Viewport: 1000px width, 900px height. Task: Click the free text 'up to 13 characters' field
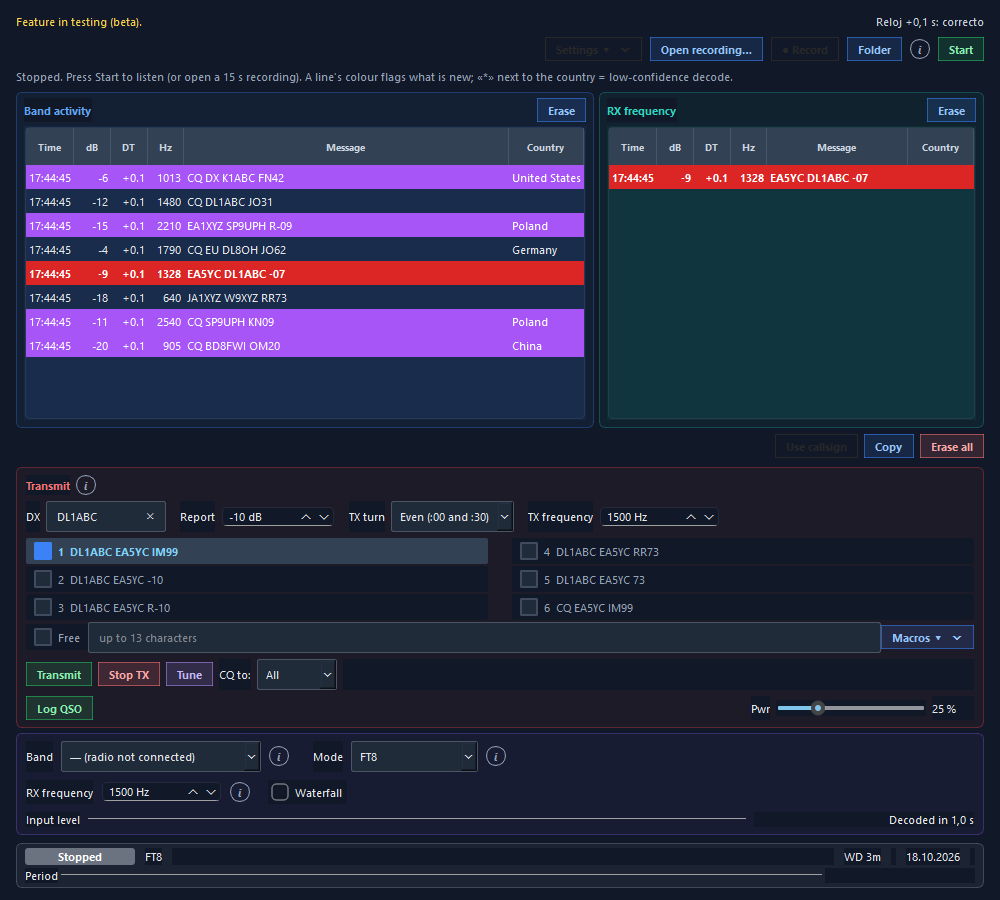(x=484, y=638)
